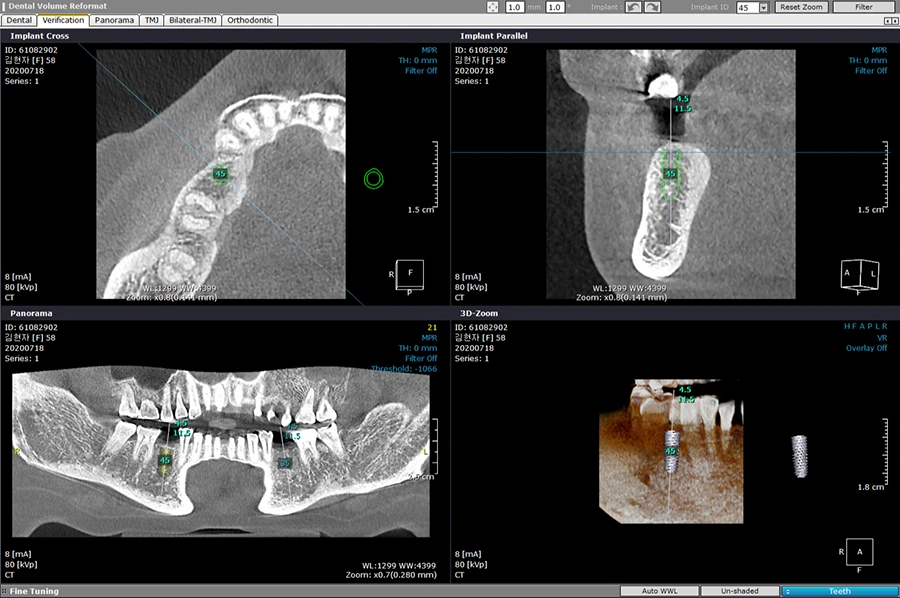900x598 pixels.
Task: Select implant 45 marker in Implant Cross view
Action: [x=220, y=173]
